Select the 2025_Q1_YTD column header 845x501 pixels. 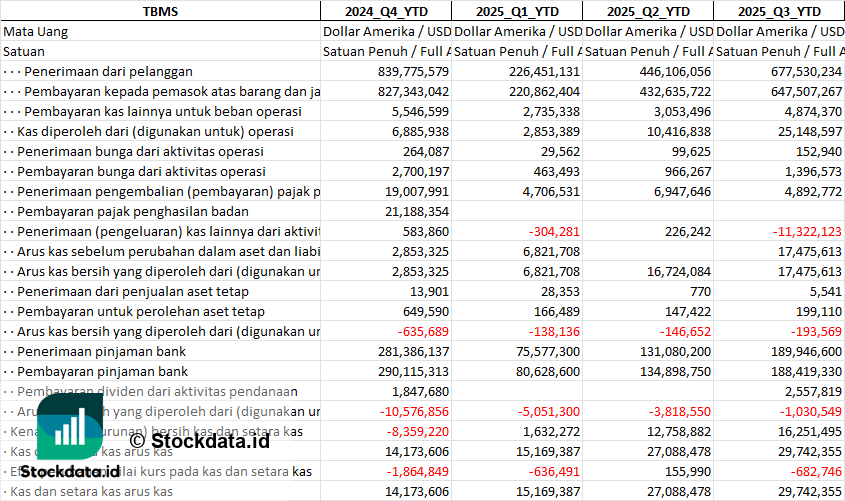coord(517,11)
